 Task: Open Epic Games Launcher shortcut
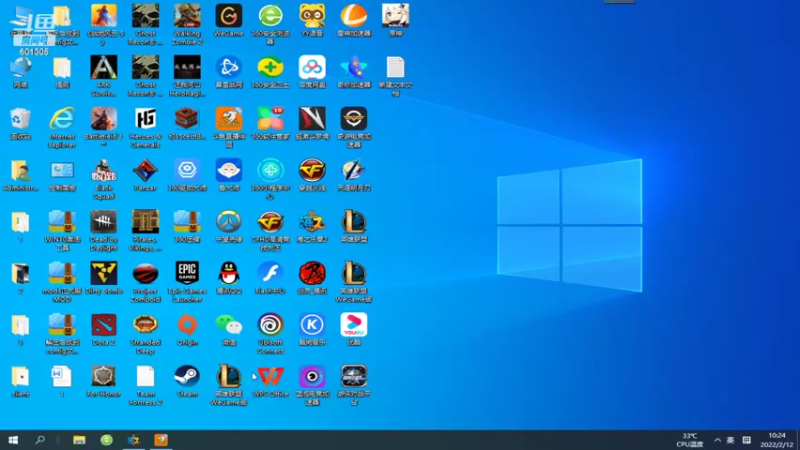[x=187, y=282]
